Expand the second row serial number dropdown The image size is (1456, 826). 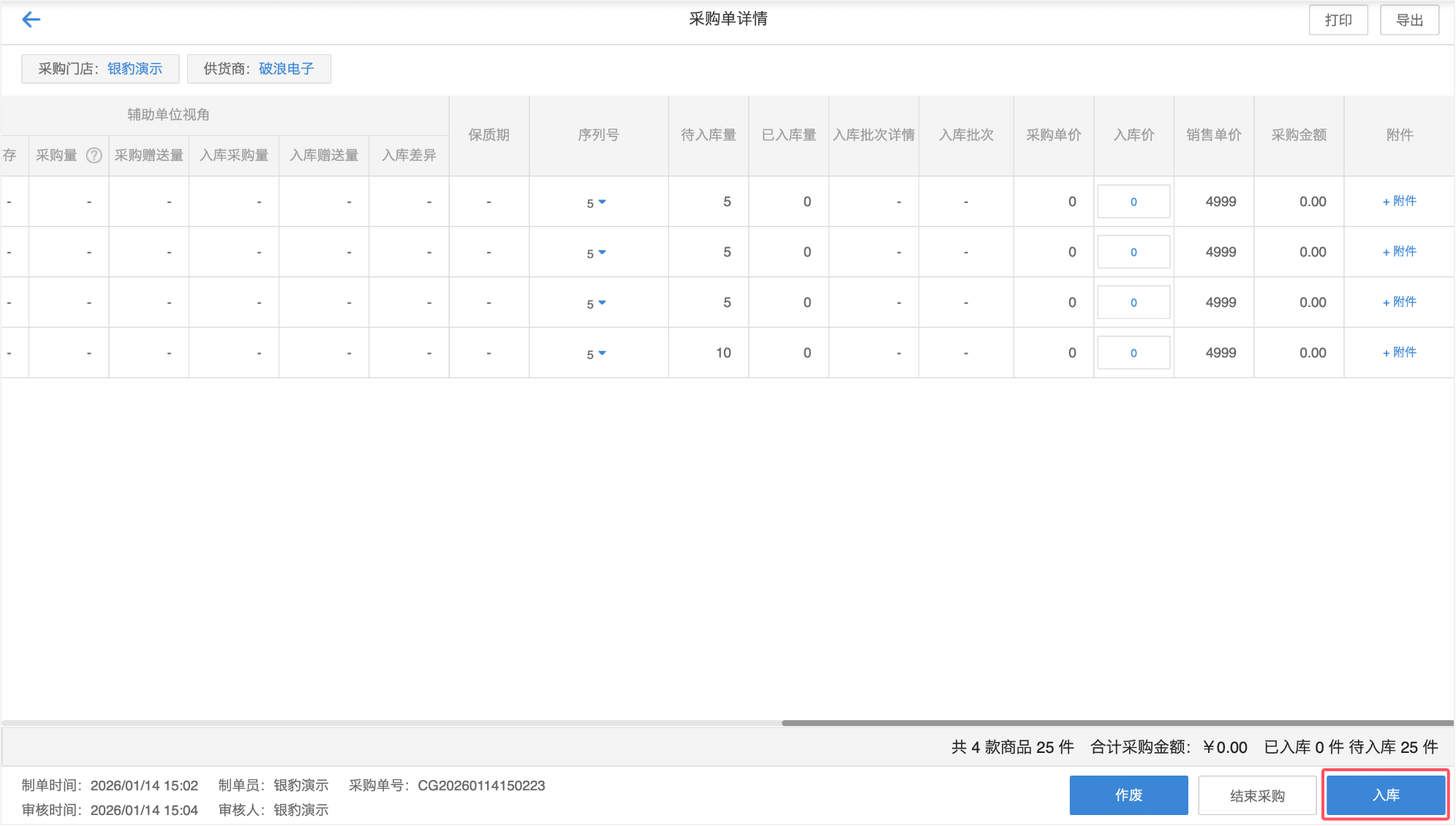click(x=601, y=252)
